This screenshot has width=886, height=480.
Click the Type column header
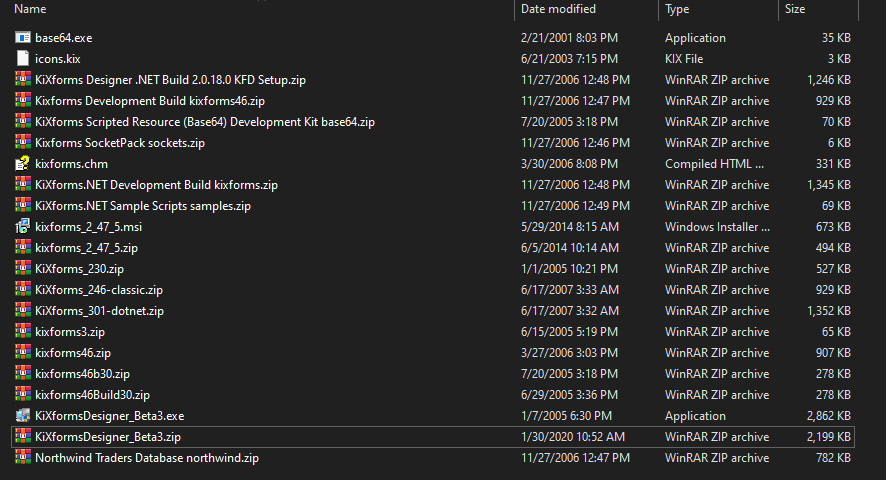677,9
